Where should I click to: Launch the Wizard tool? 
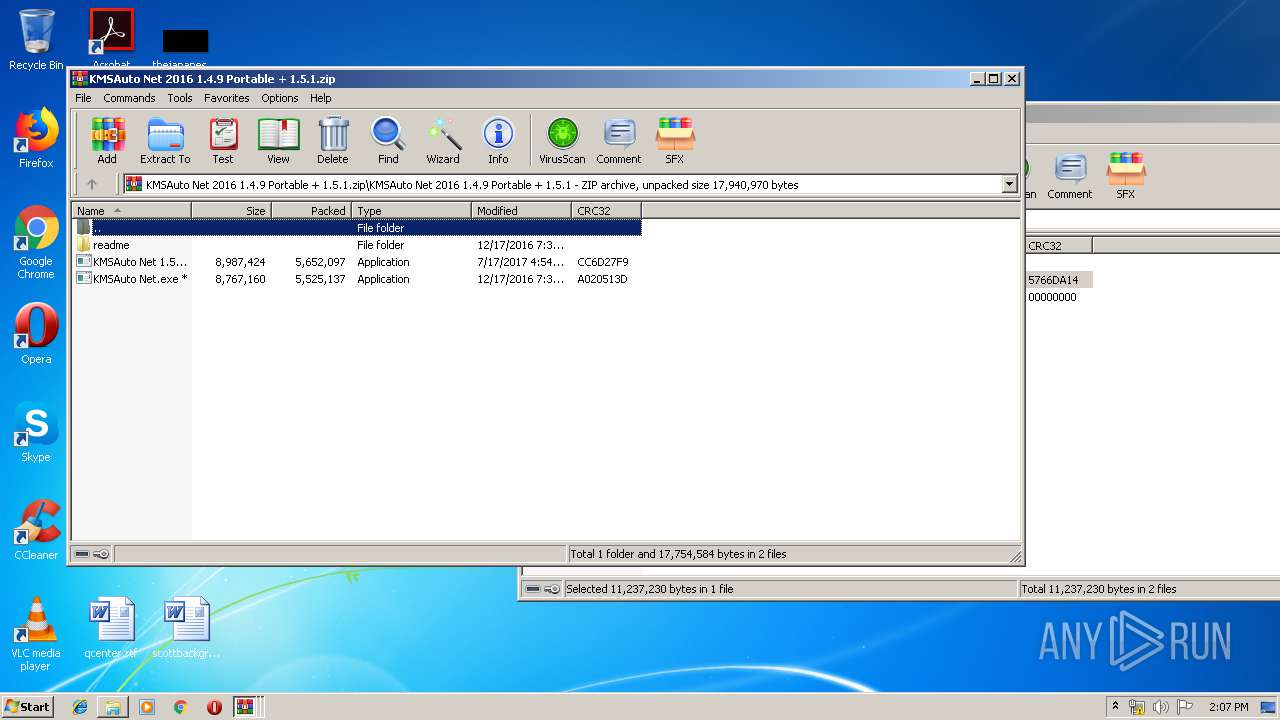pos(443,140)
